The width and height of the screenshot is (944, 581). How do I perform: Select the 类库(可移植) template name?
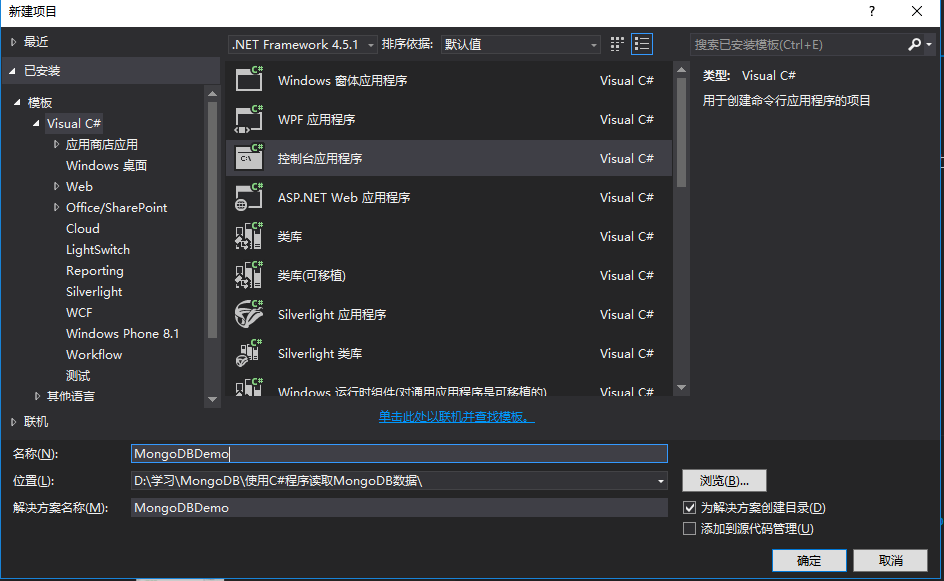(312, 276)
